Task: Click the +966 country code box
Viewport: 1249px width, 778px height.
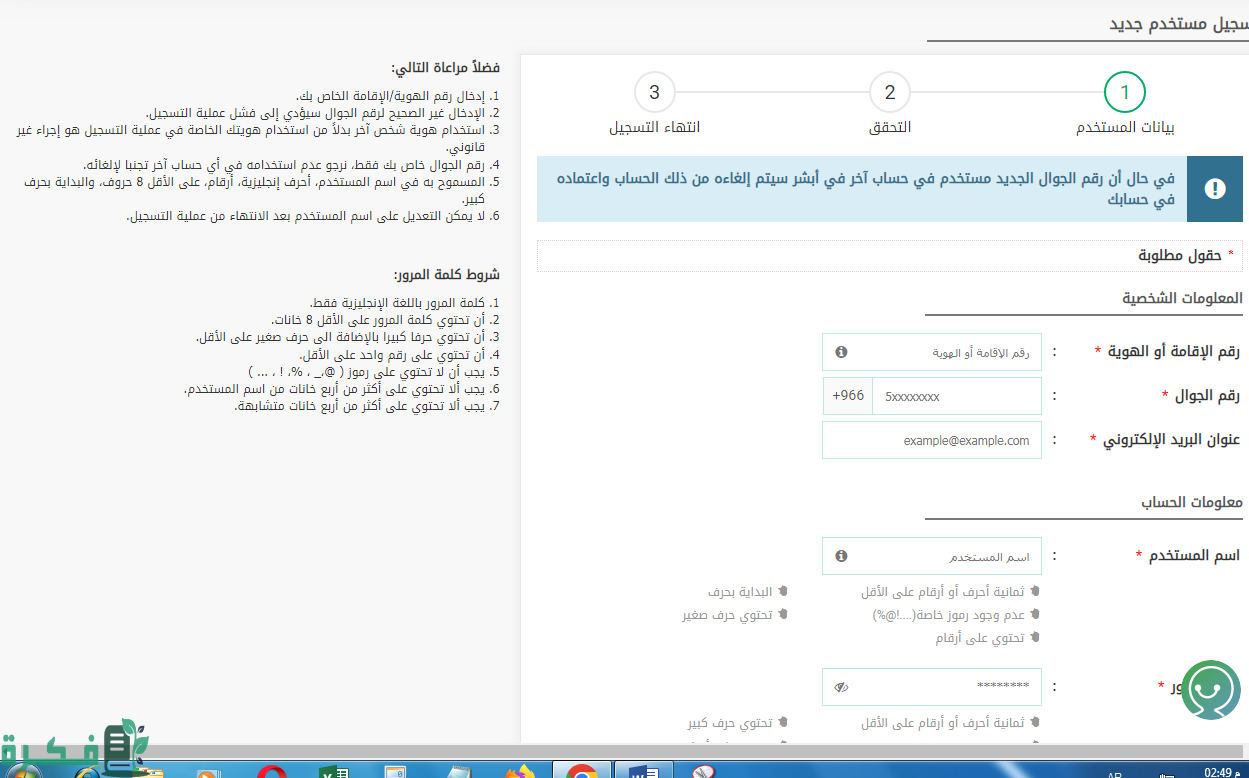Action: [848, 396]
